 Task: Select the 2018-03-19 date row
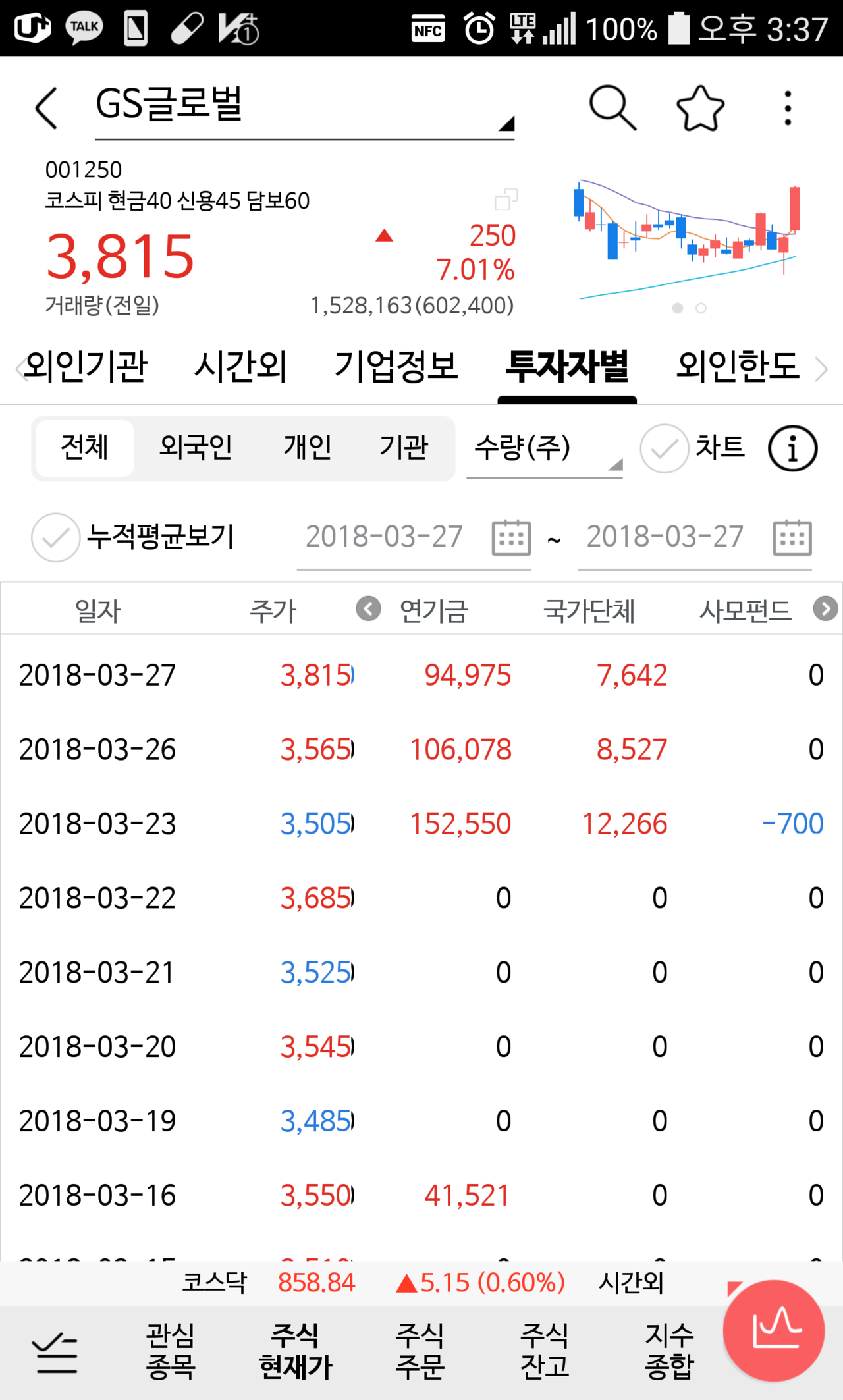[421, 1121]
